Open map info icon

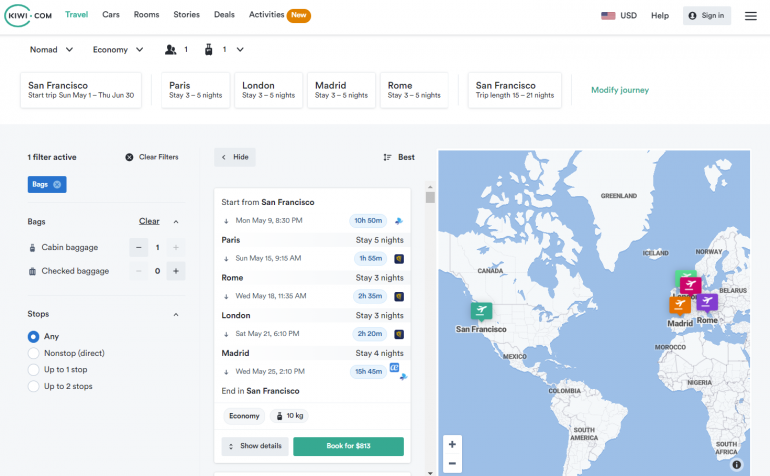(x=736, y=464)
